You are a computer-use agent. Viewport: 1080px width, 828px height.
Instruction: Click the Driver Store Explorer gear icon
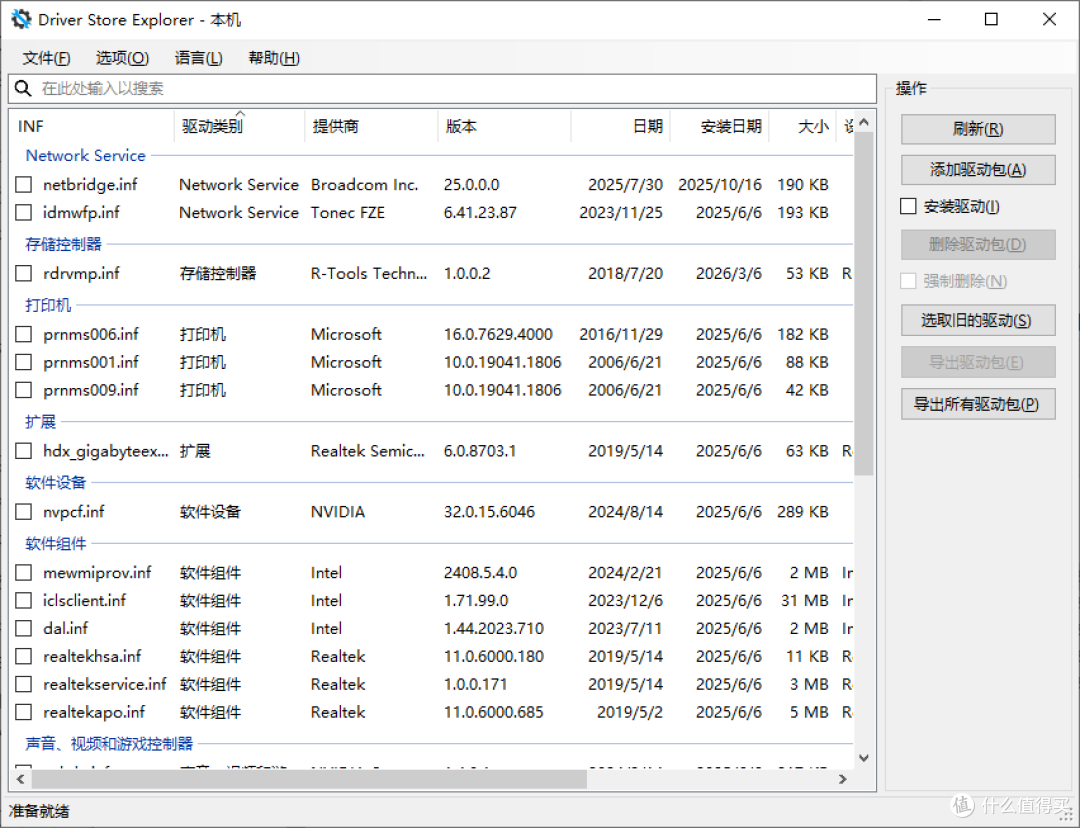[x=21, y=19]
